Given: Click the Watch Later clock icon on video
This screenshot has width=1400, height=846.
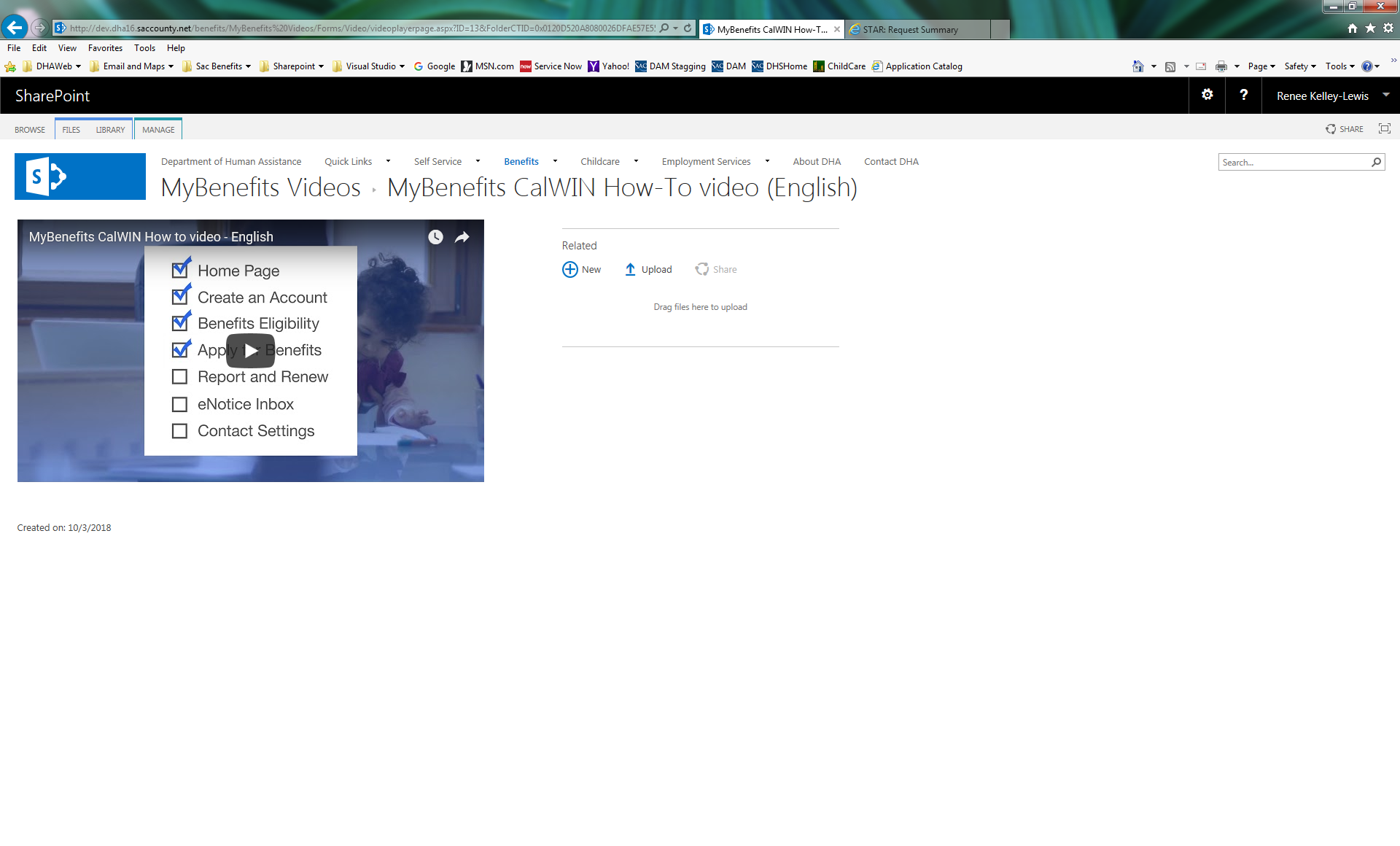Looking at the screenshot, I should coord(435,237).
